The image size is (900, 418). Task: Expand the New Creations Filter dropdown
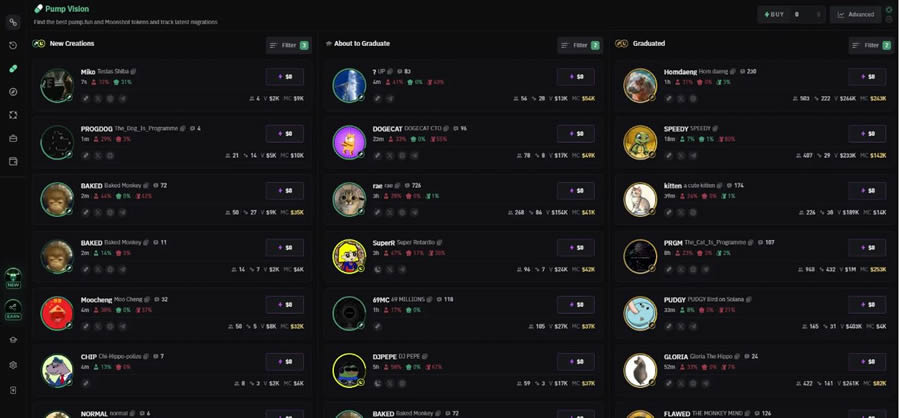[x=289, y=45]
